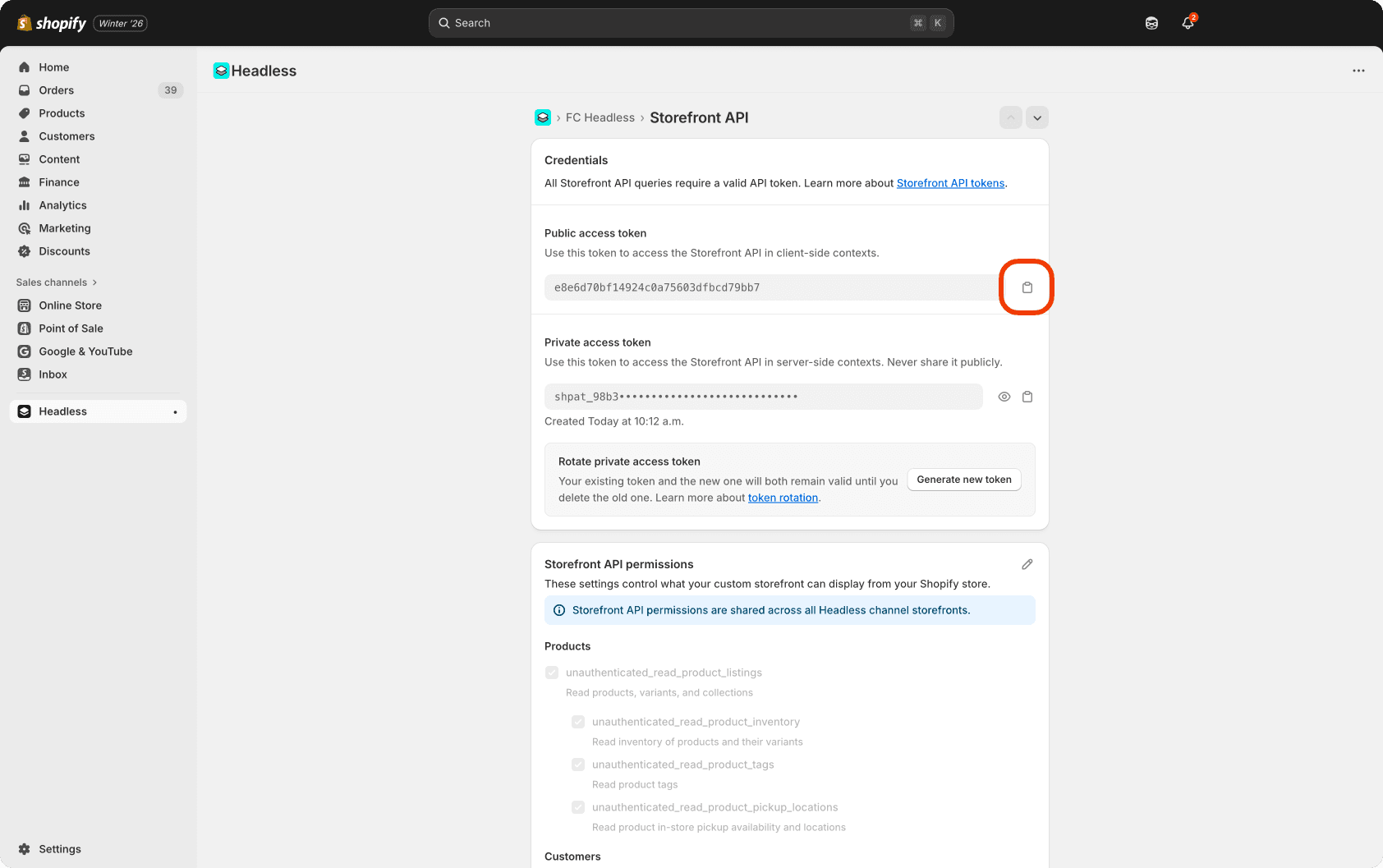Navigate to FC Headless breadcrumb

coord(600,117)
